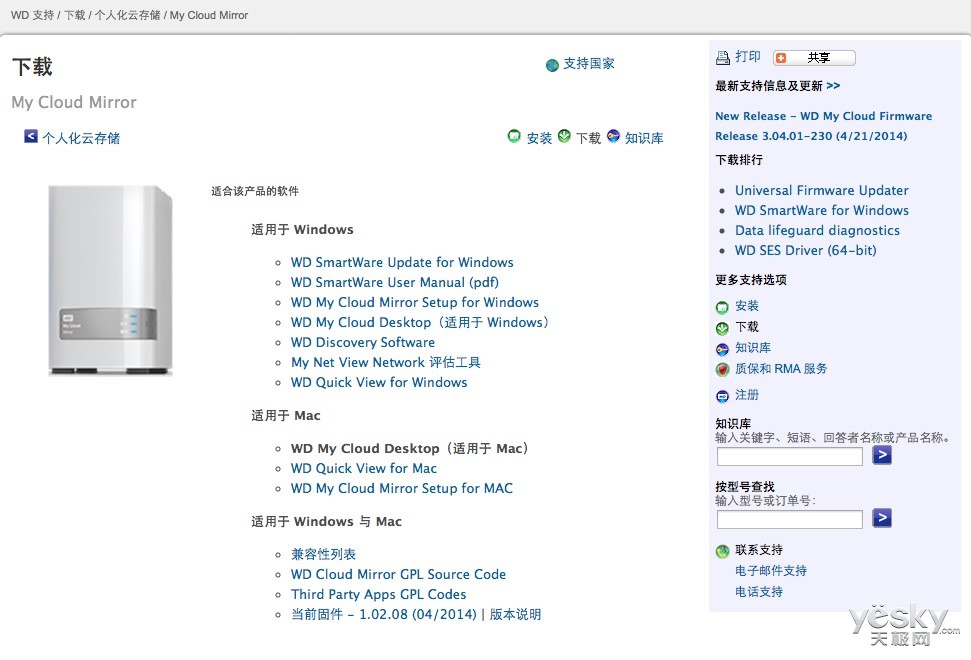This screenshot has height=660, width=971.
Task: Click the blue back-arrow icon beside 个人化云存储
Action: (x=30, y=136)
